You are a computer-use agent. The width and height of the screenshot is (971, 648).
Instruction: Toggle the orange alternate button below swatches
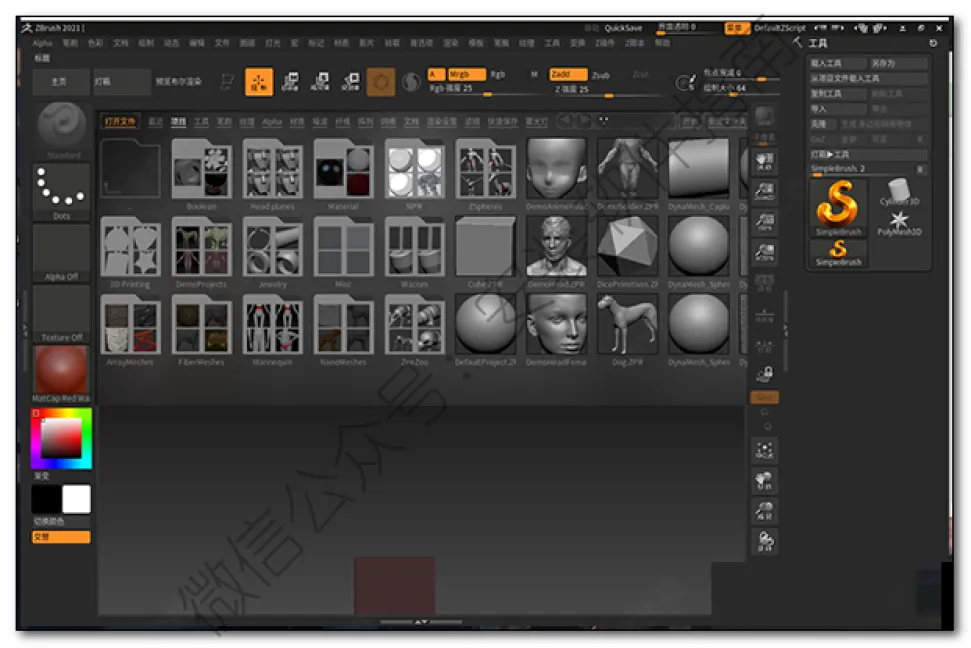[x=61, y=537]
